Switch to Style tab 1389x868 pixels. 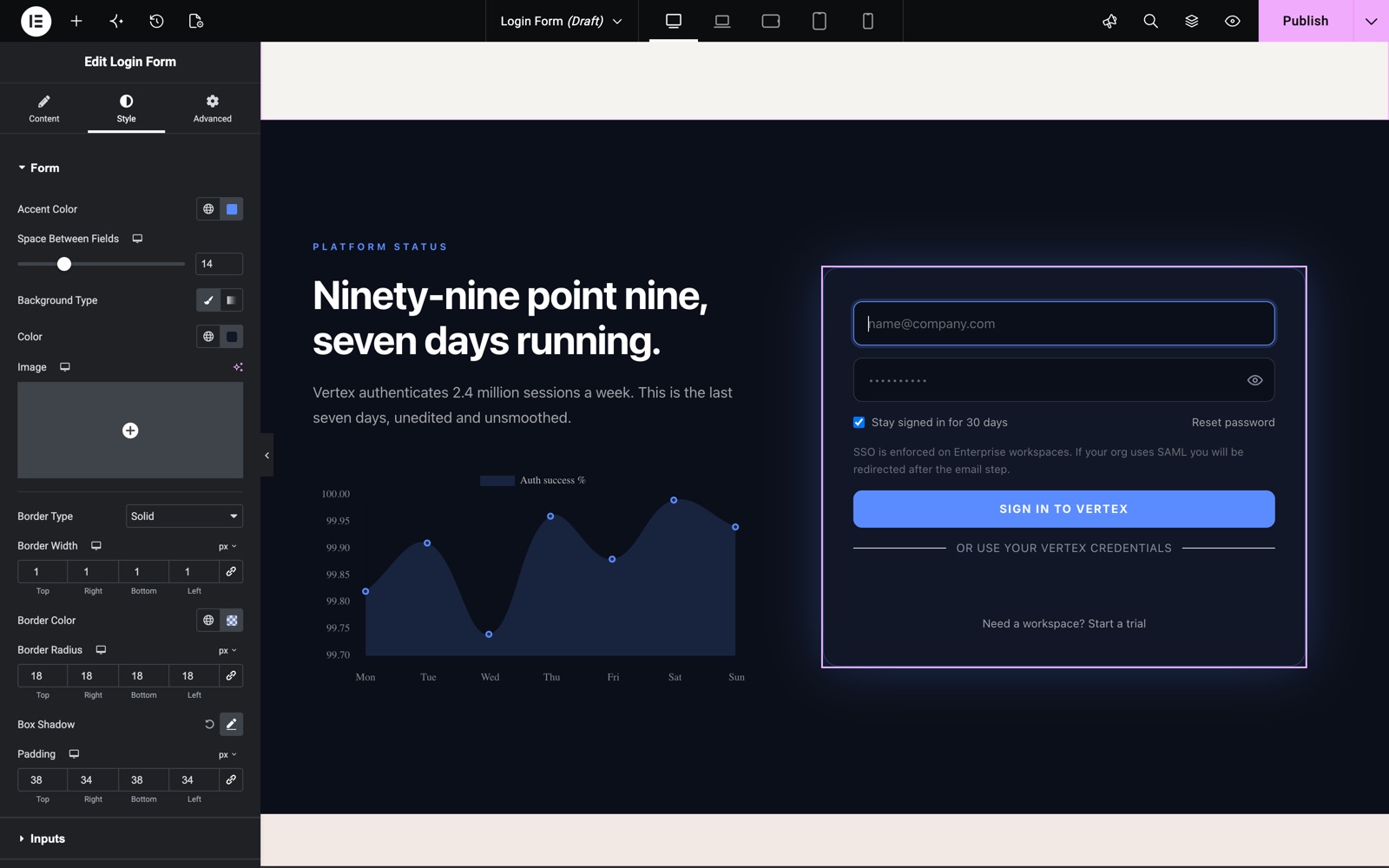pos(127,108)
